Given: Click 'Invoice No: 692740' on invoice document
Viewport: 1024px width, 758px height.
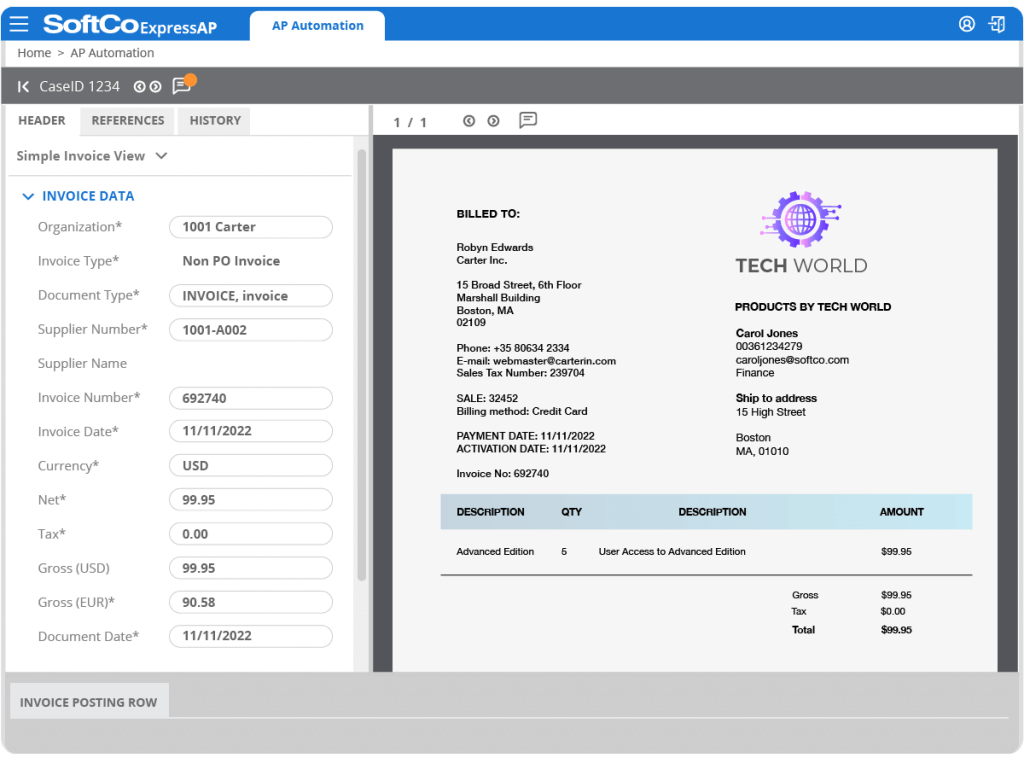Looking at the screenshot, I should (x=502, y=473).
